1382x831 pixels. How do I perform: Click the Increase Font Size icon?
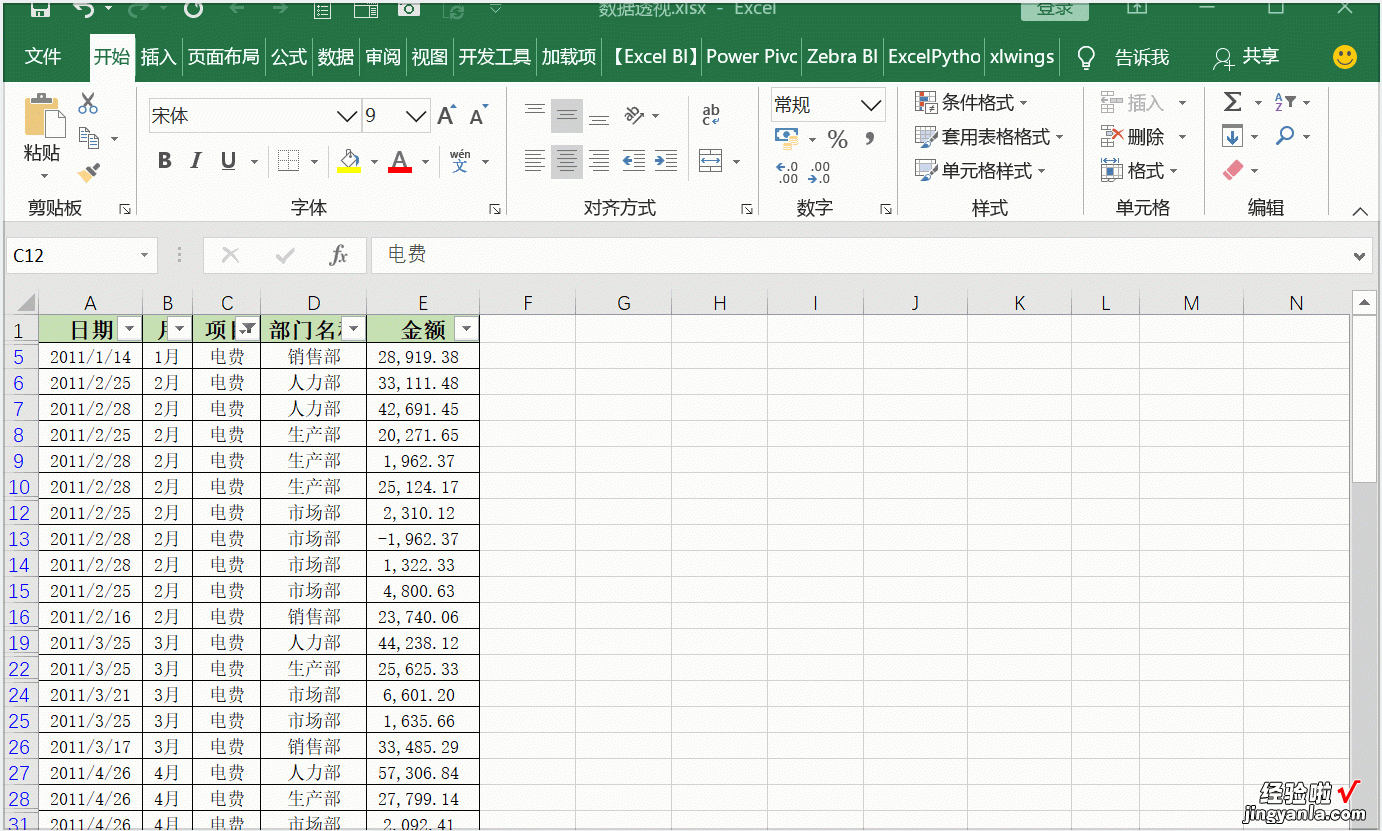coord(447,115)
